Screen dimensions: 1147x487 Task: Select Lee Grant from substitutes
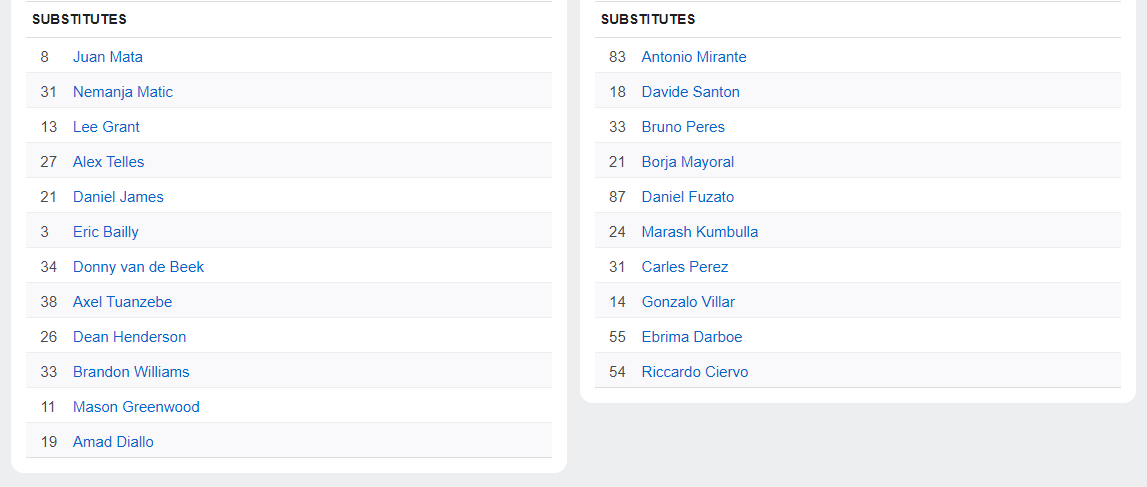[106, 127]
